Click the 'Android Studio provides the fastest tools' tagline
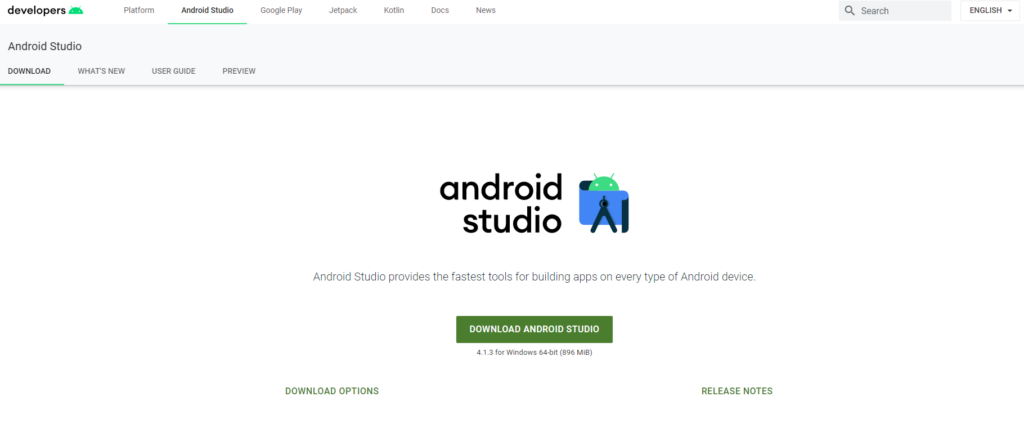The height and width of the screenshot is (441, 1024). 534,276
